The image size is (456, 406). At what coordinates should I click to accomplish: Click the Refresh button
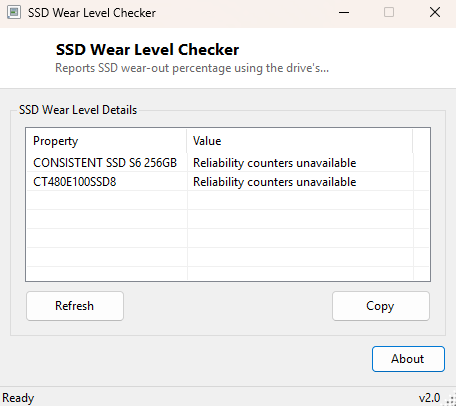pos(75,306)
